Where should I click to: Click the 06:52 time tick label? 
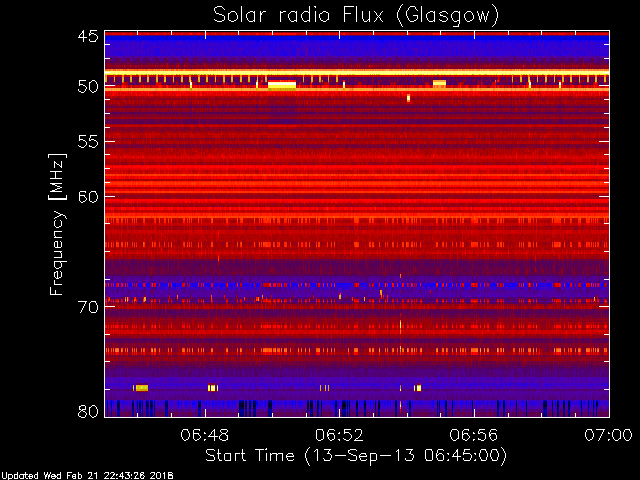tap(339, 435)
